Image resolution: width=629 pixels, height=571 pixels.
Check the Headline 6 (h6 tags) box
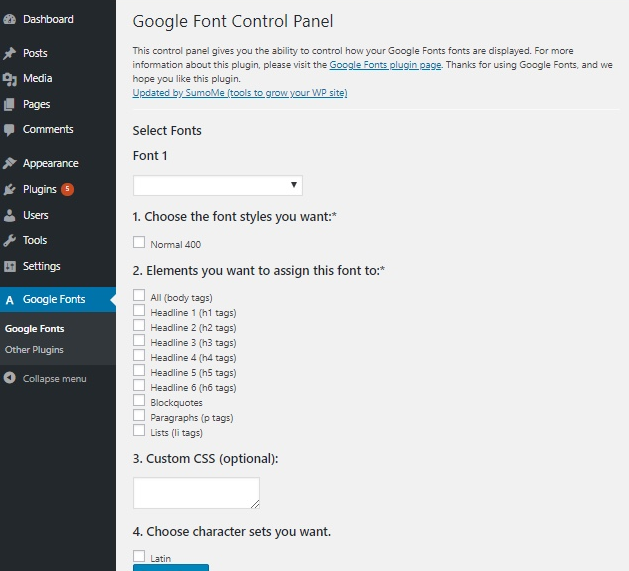click(x=139, y=385)
